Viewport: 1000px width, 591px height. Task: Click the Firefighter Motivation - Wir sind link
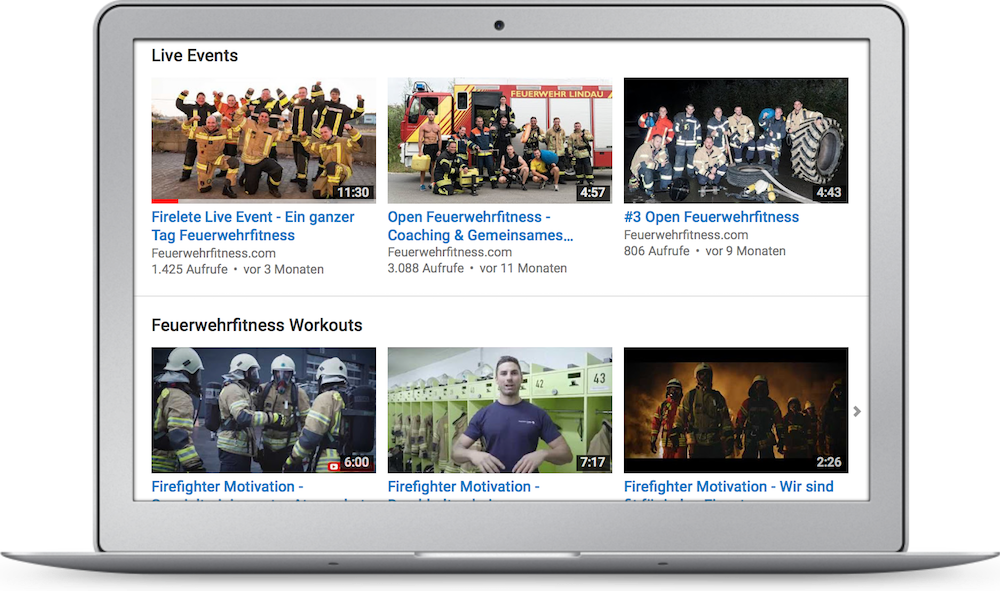point(728,487)
